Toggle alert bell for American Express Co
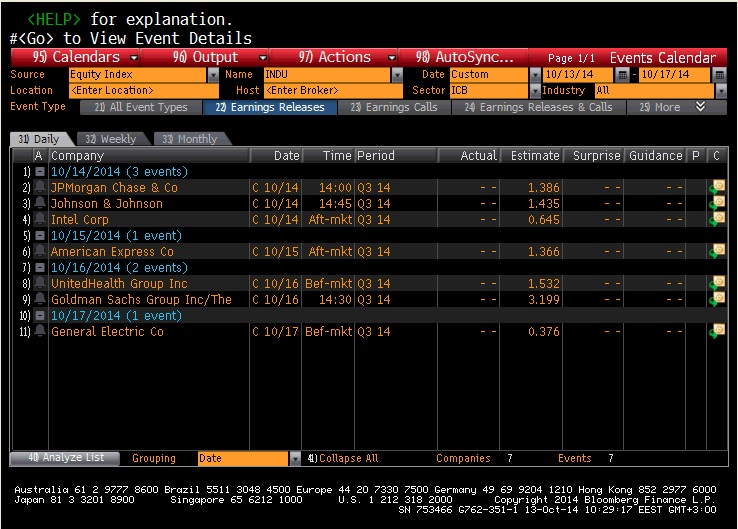 40,251
